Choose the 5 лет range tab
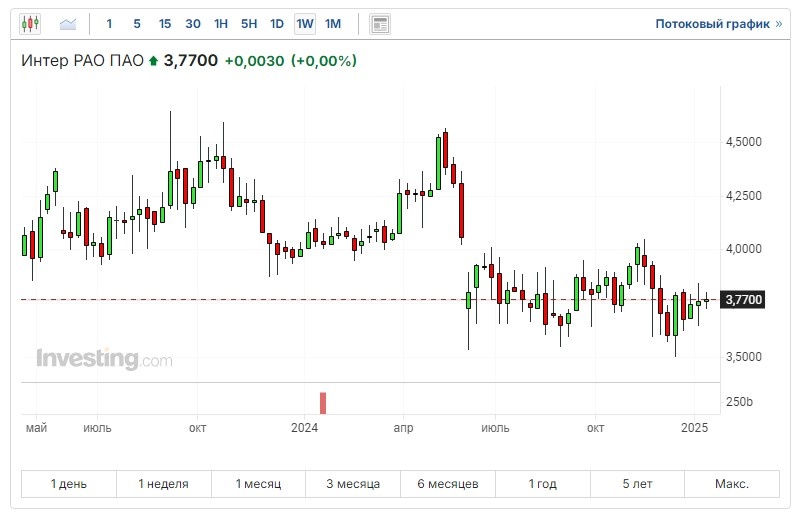Screen dimensions: 804x519 (x=637, y=484)
